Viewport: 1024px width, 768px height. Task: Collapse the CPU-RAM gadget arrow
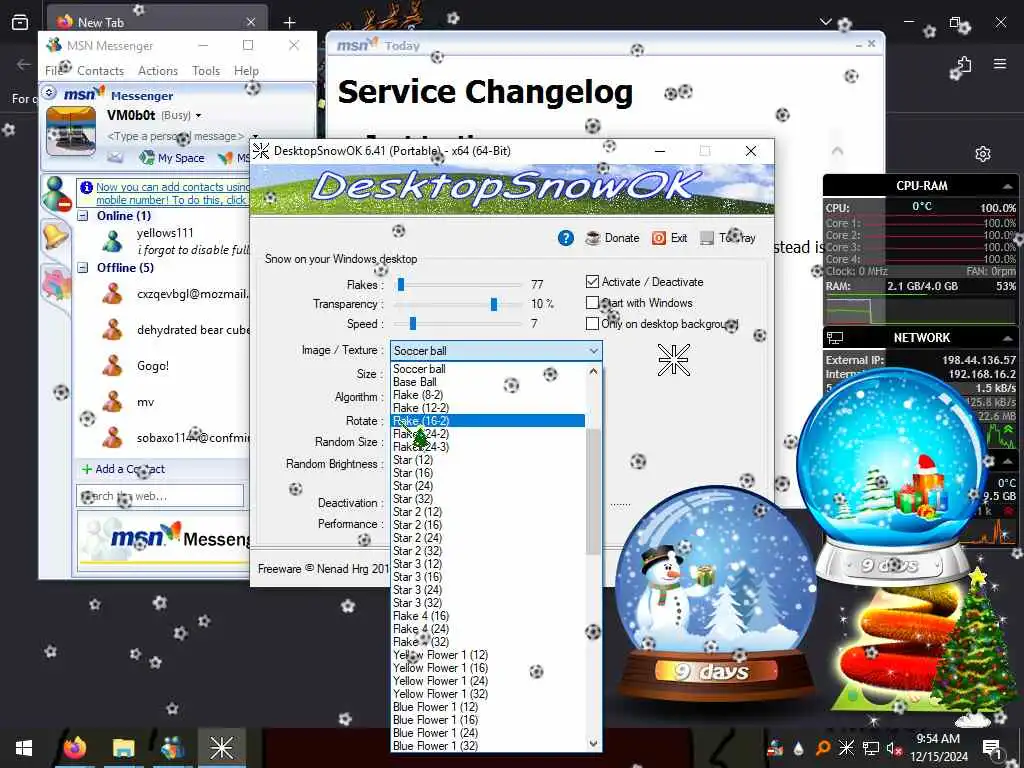(x=1008, y=186)
